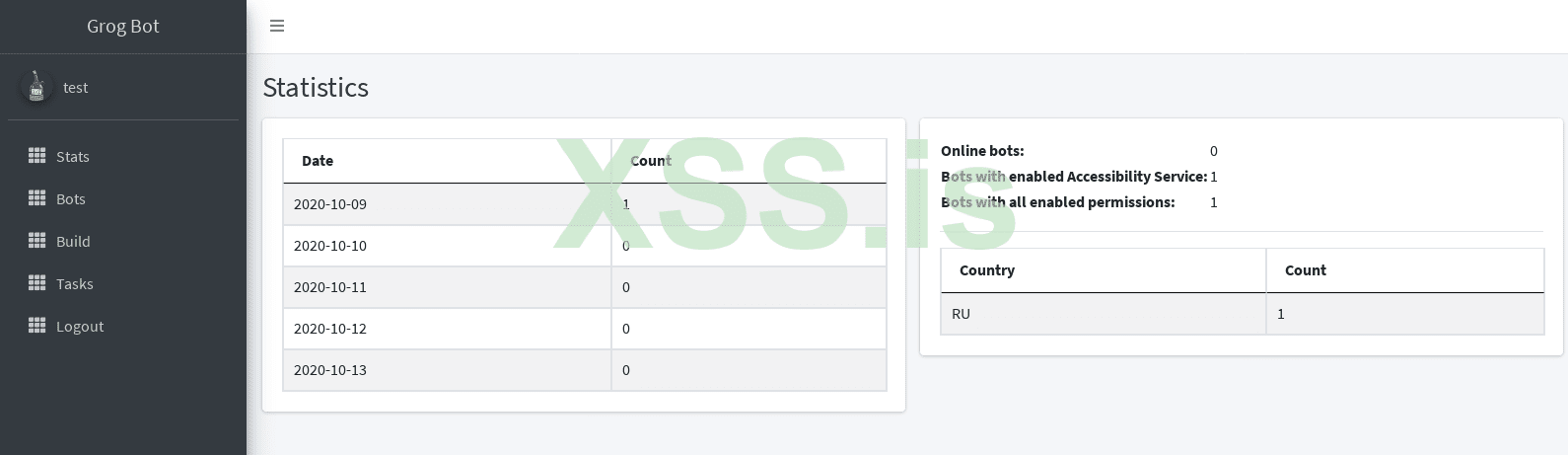
Task: Click the Logout menu item
Action: 80,327
